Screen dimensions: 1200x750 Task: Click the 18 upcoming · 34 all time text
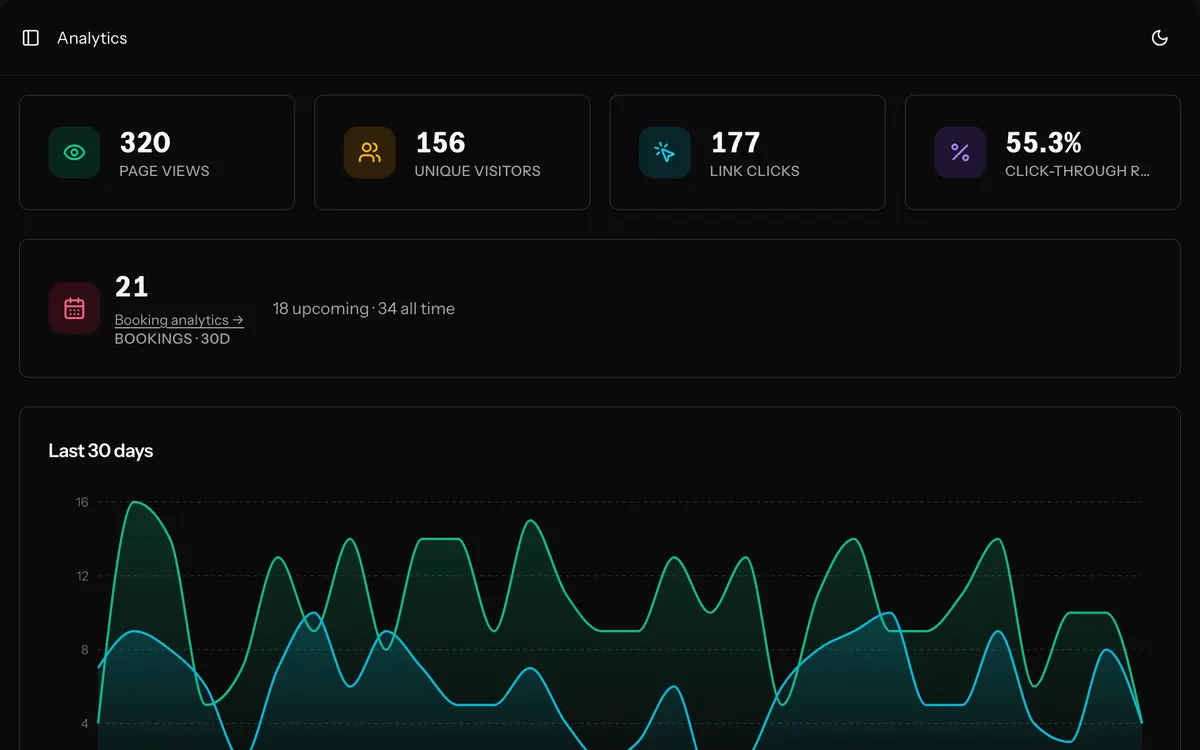coord(364,309)
